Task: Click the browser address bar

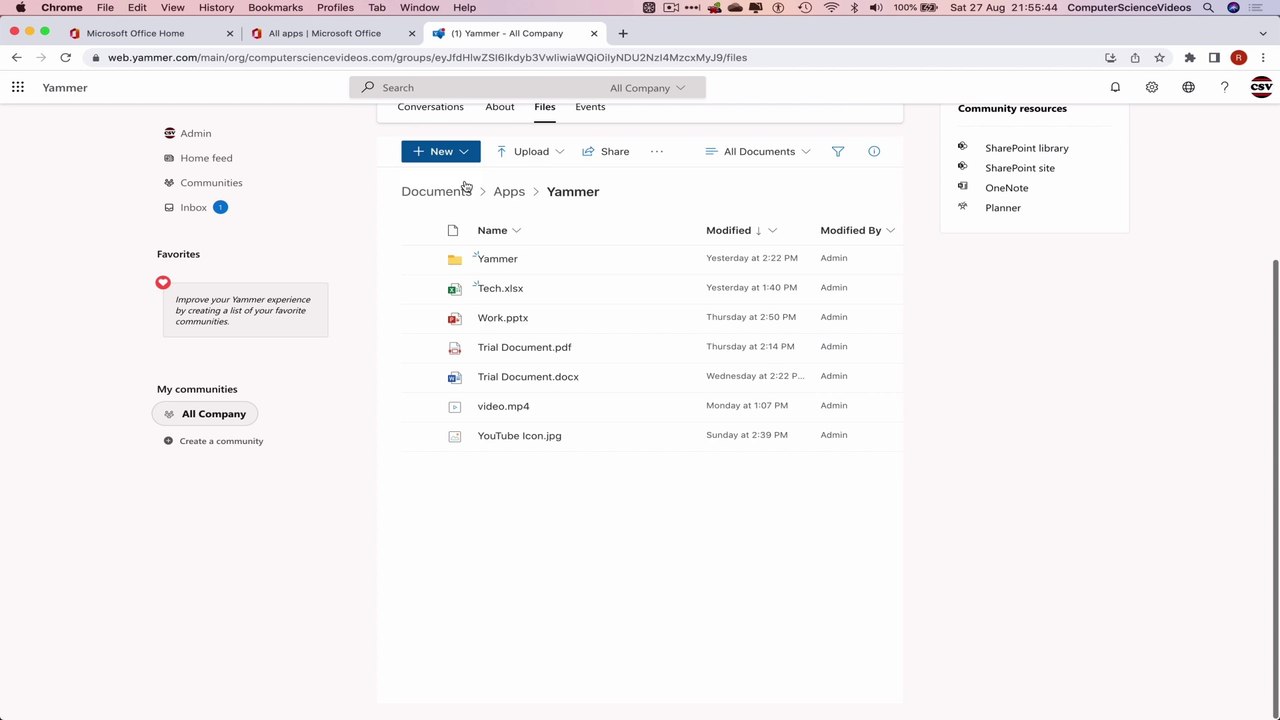Action: coord(590,58)
